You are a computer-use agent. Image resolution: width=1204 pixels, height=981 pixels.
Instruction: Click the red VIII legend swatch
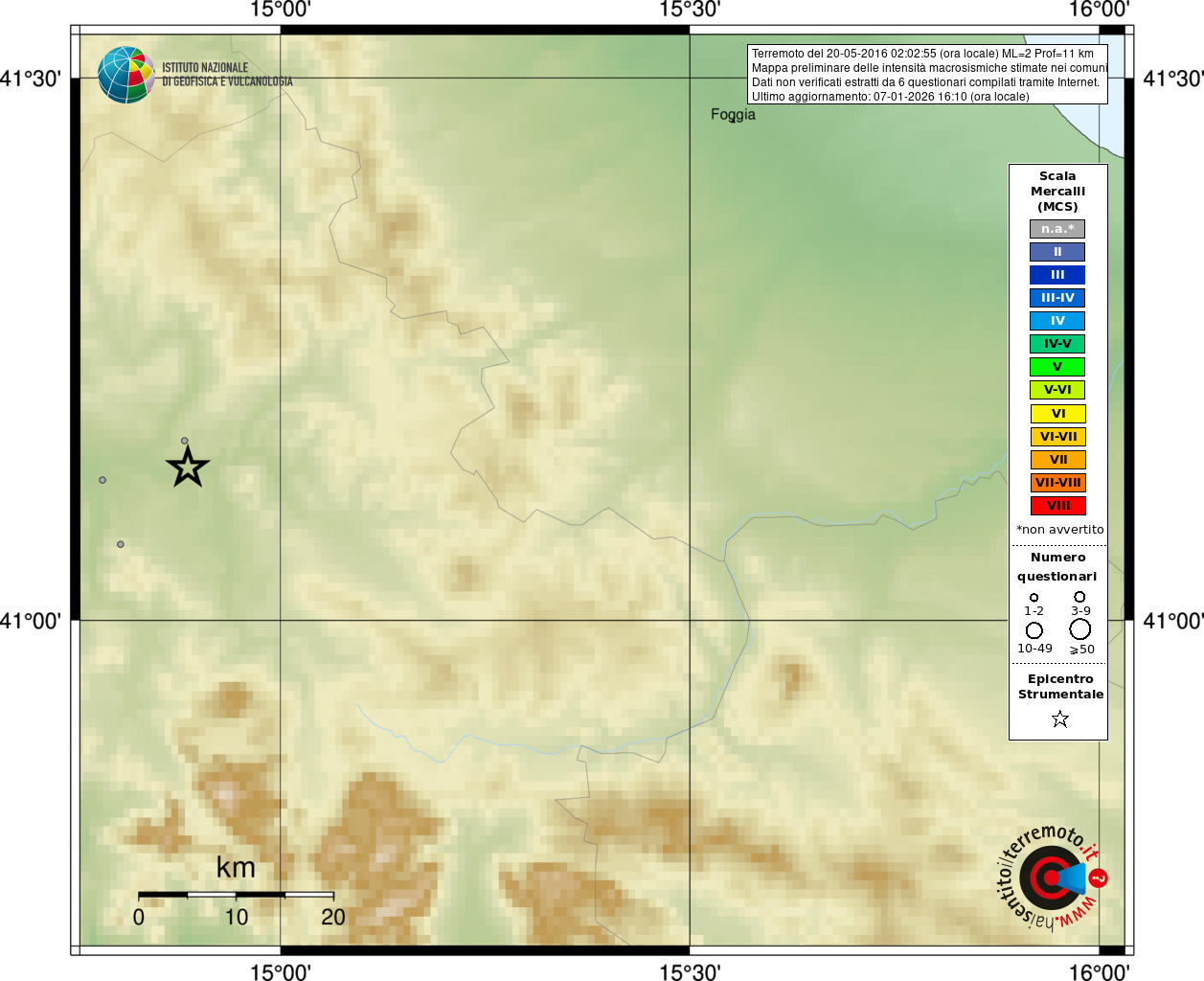click(1058, 506)
